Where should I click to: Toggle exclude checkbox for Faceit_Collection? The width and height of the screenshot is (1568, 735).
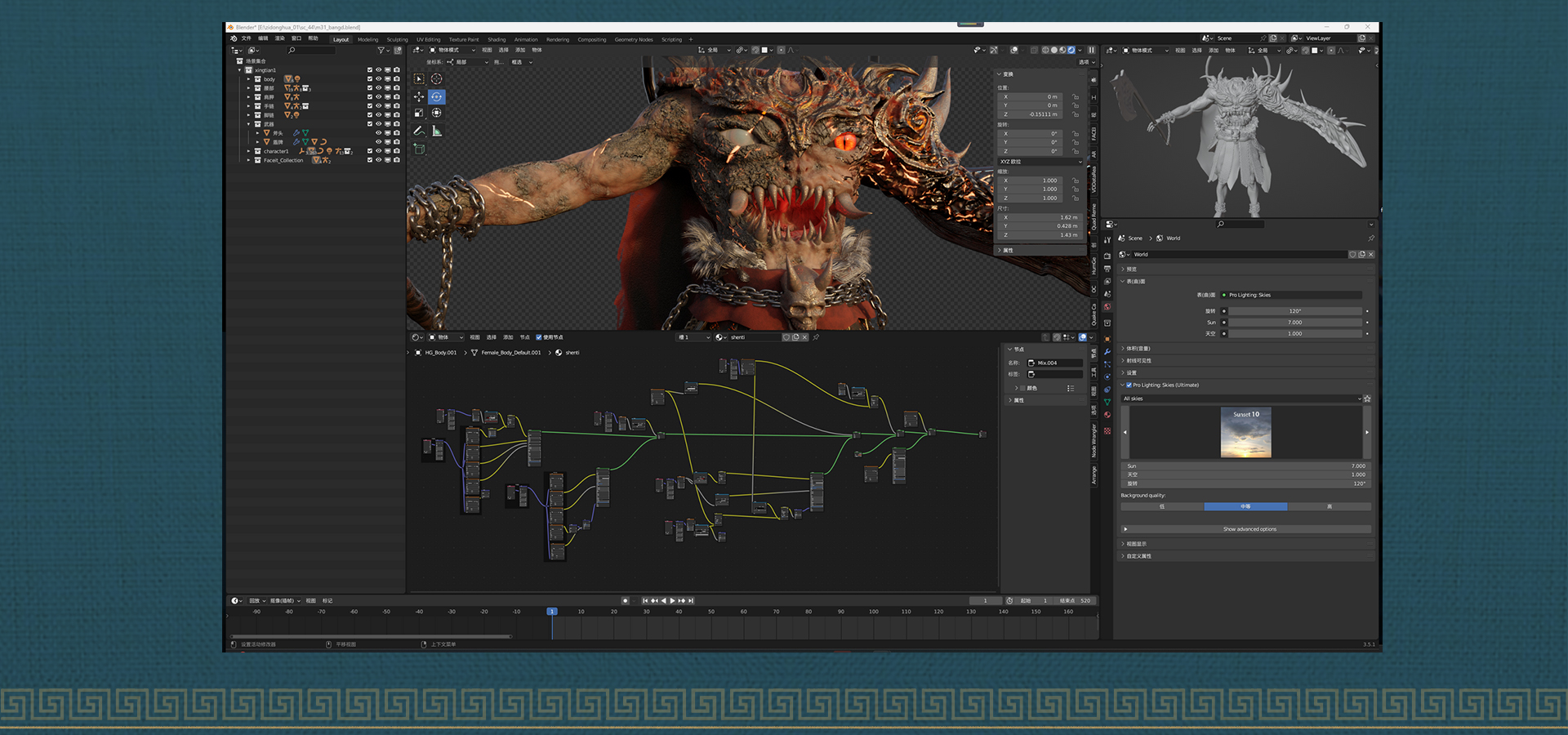370,160
